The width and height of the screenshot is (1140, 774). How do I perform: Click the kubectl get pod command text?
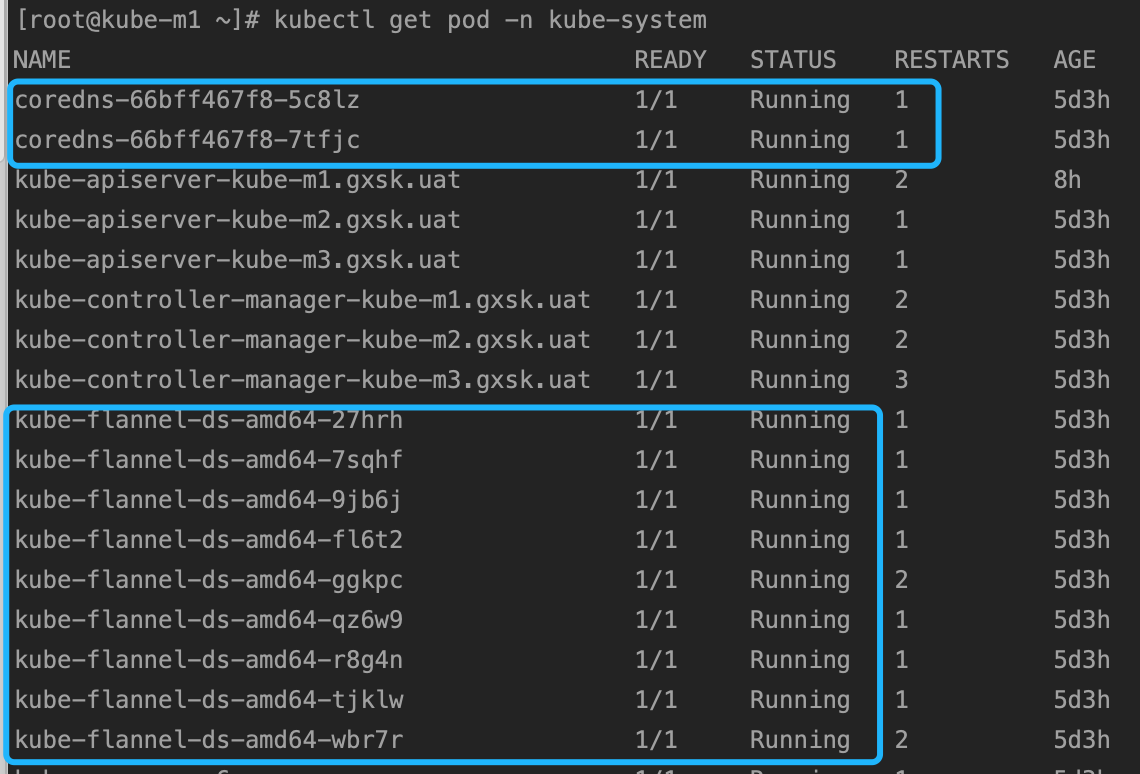(x=483, y=20)
